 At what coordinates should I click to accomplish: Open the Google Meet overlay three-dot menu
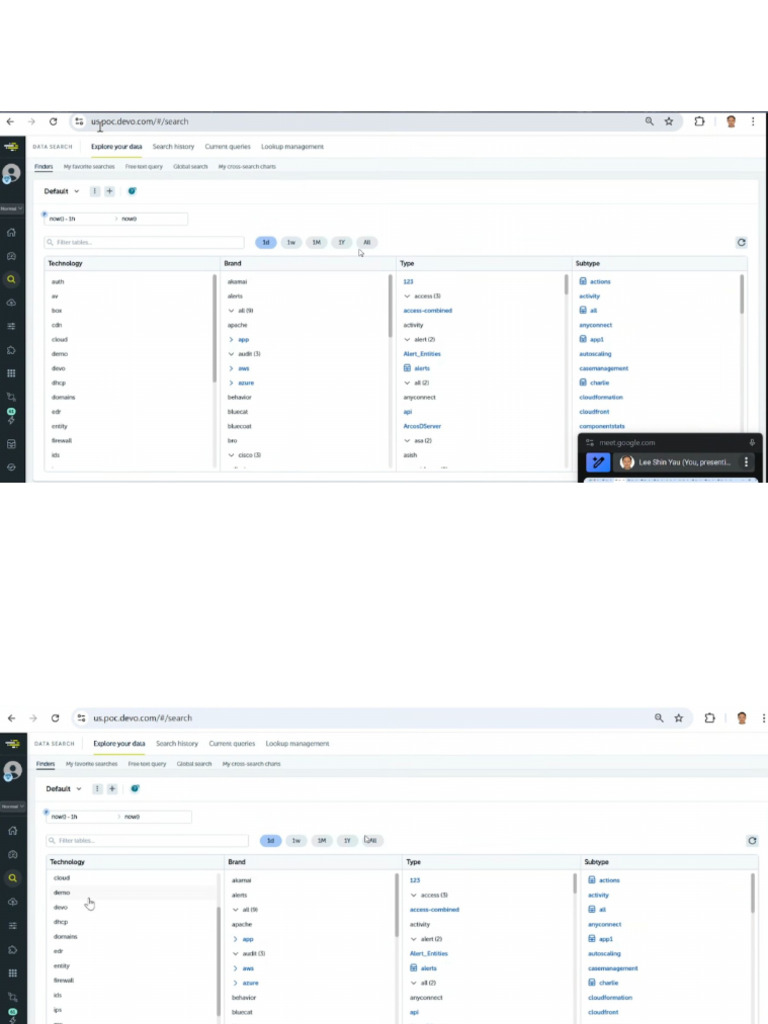(x=746, y=462)
